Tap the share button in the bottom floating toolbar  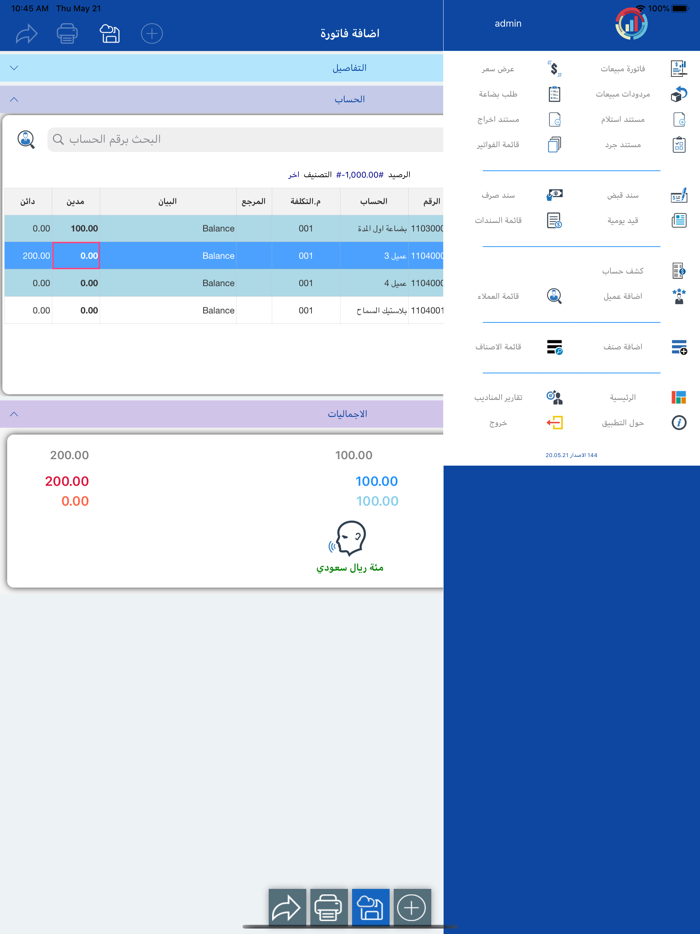(287, 908)
